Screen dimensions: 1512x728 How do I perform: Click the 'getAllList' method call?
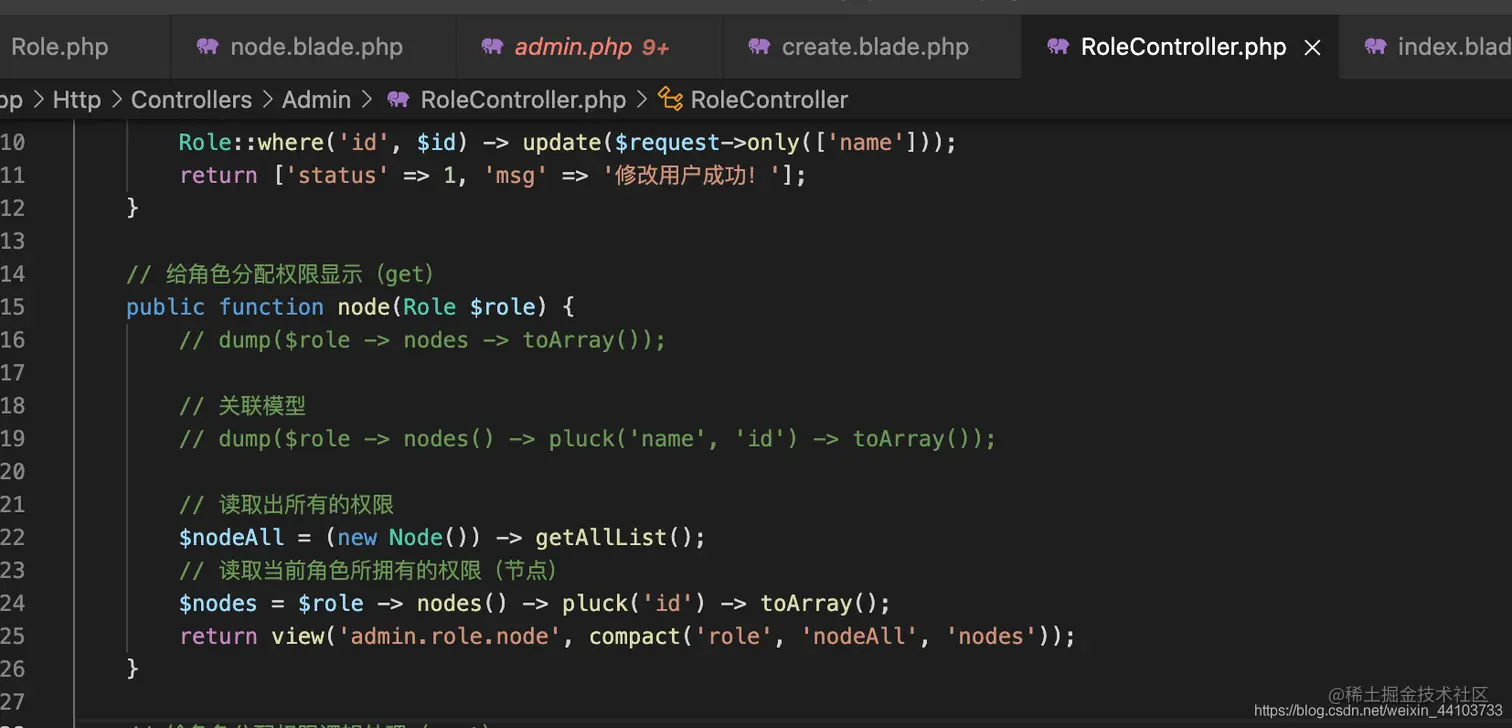point(601,537)
